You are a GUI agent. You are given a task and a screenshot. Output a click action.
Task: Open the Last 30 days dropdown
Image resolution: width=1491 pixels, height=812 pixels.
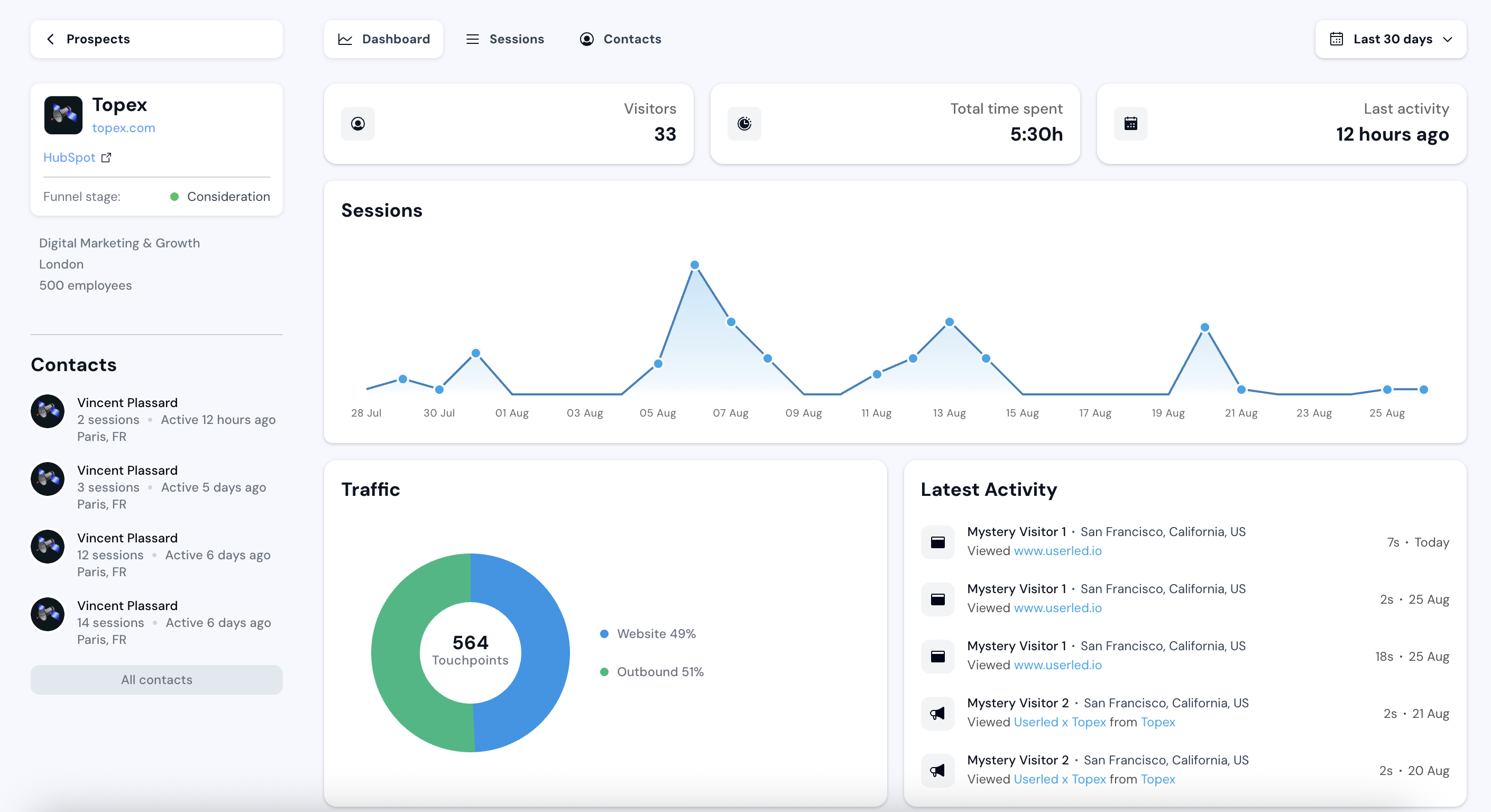point(1391,39)
